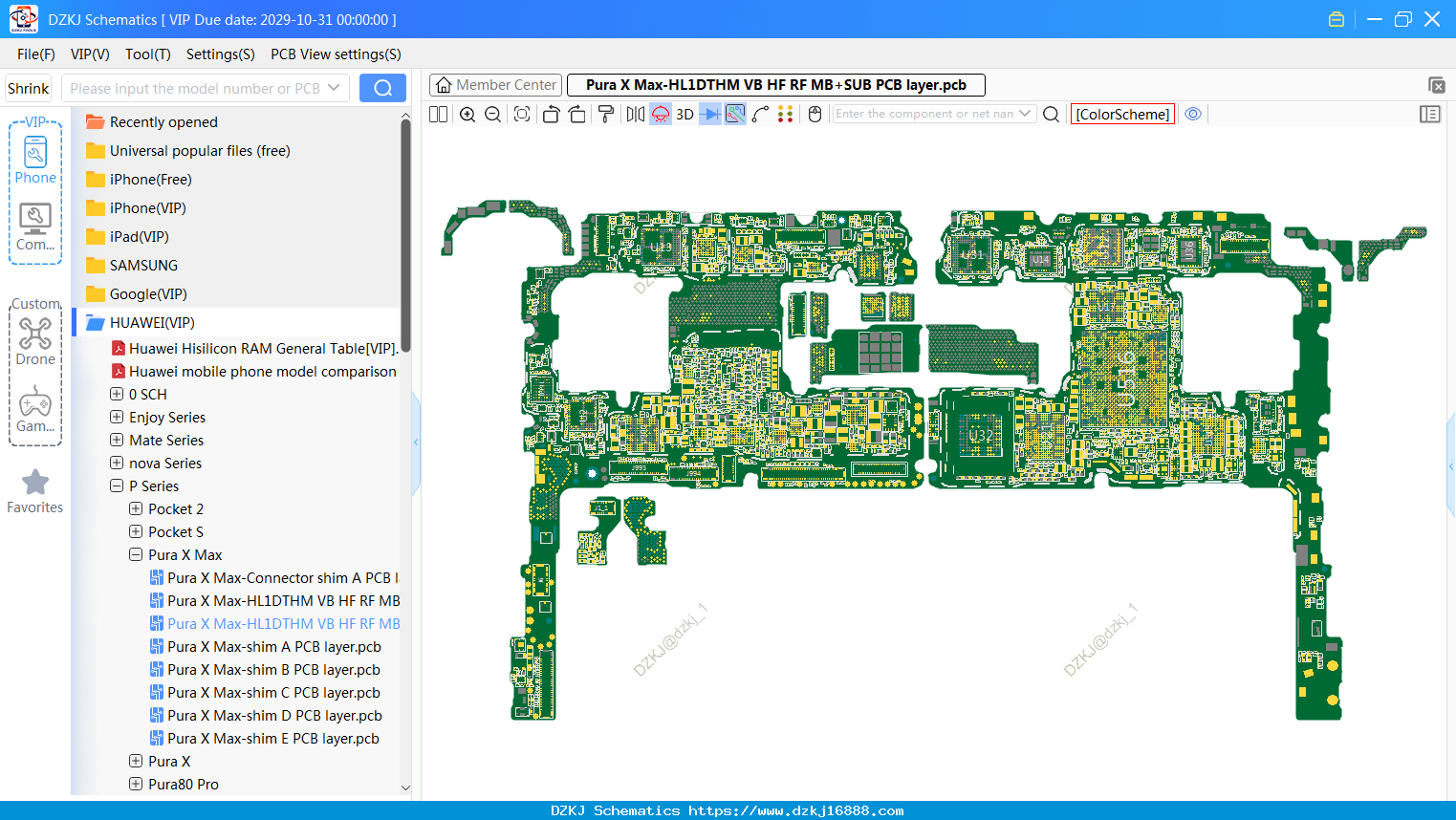The height and width of the screenshot is (820, 1456).
Task: Select the Pura X Max MB+SUB PCB layer tab
Action: pyautogui.click(x=776, y=85)
